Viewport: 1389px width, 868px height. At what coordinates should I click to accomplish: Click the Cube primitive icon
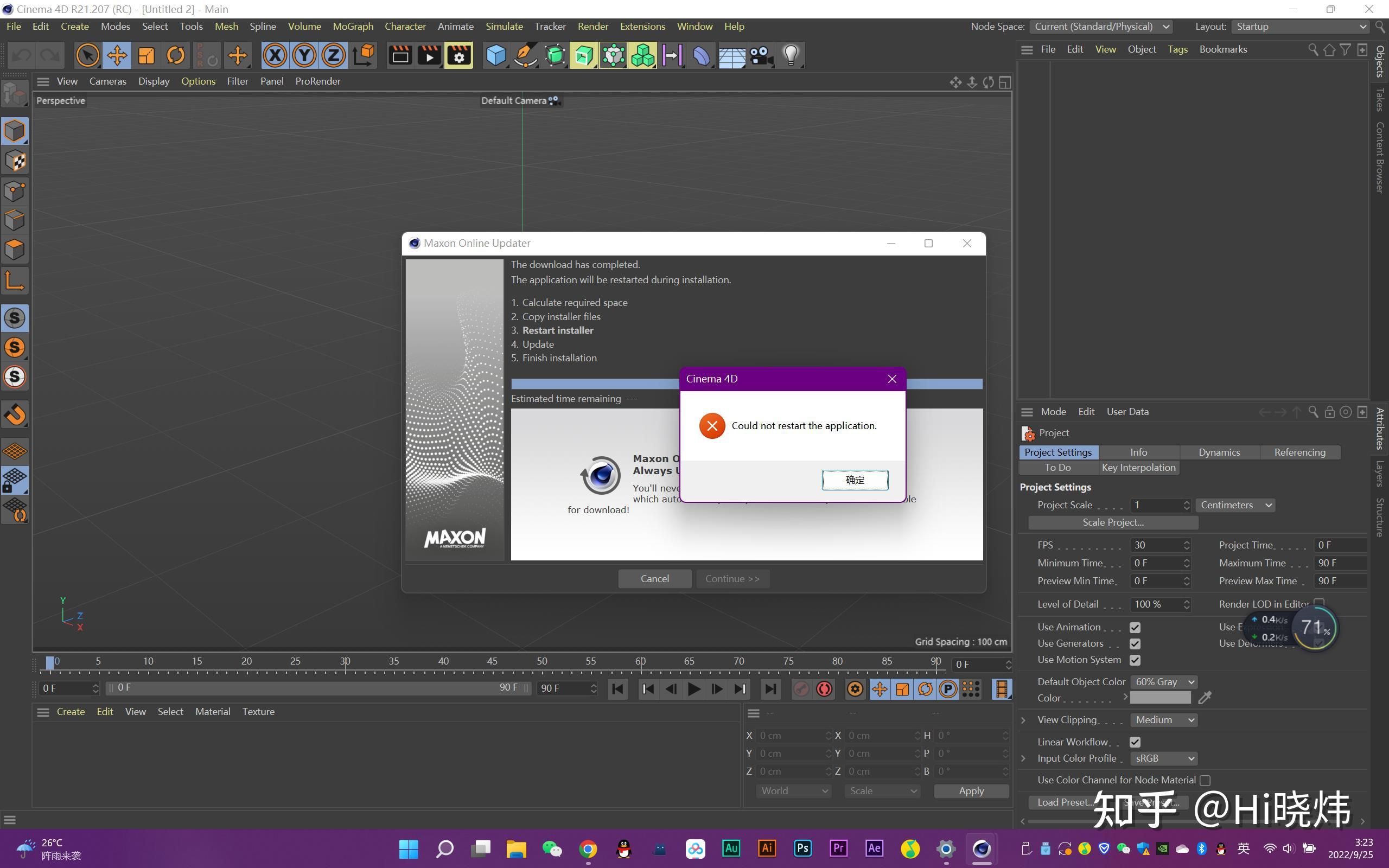(x=496, y=56)
